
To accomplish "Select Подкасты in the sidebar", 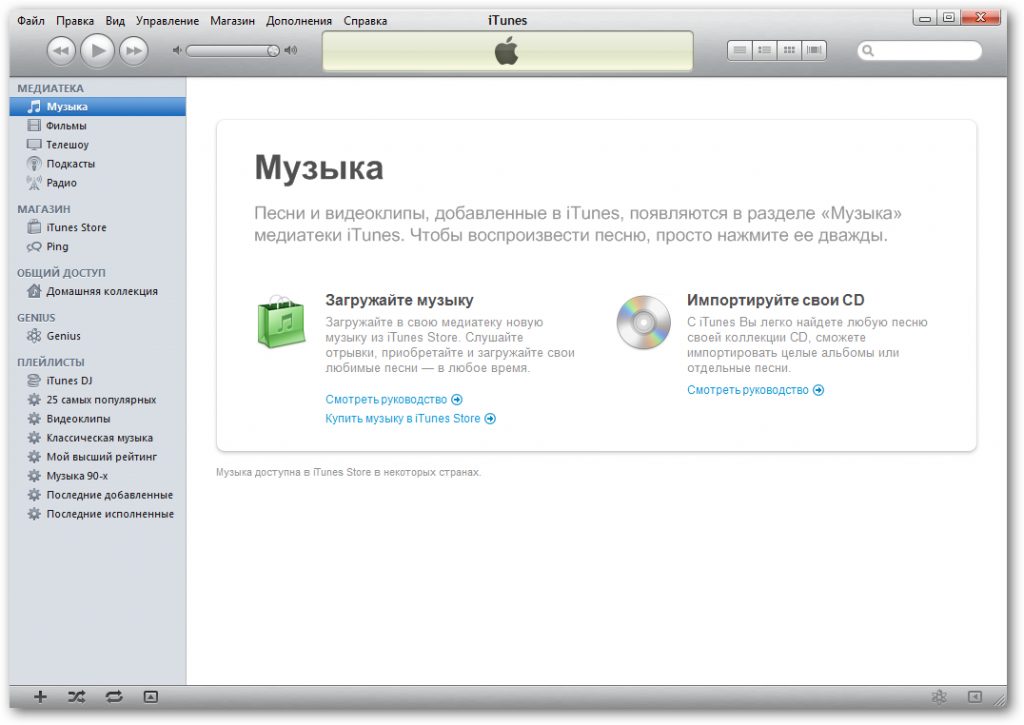I will [70, 164].
